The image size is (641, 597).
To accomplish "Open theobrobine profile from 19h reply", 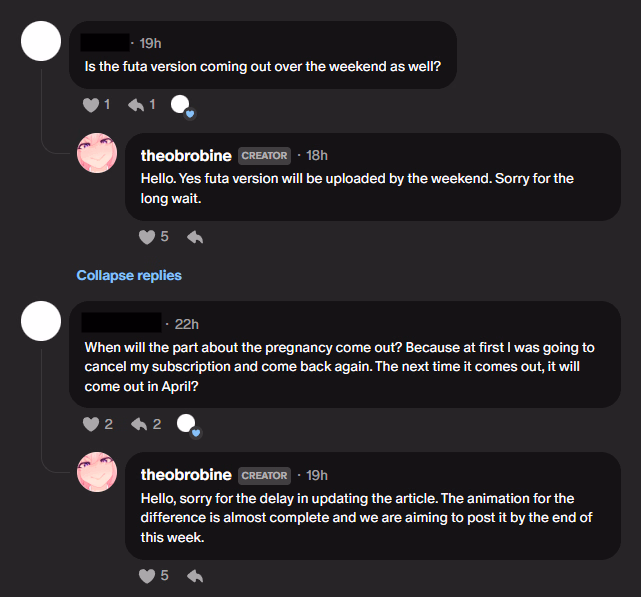I will [186, 475].
